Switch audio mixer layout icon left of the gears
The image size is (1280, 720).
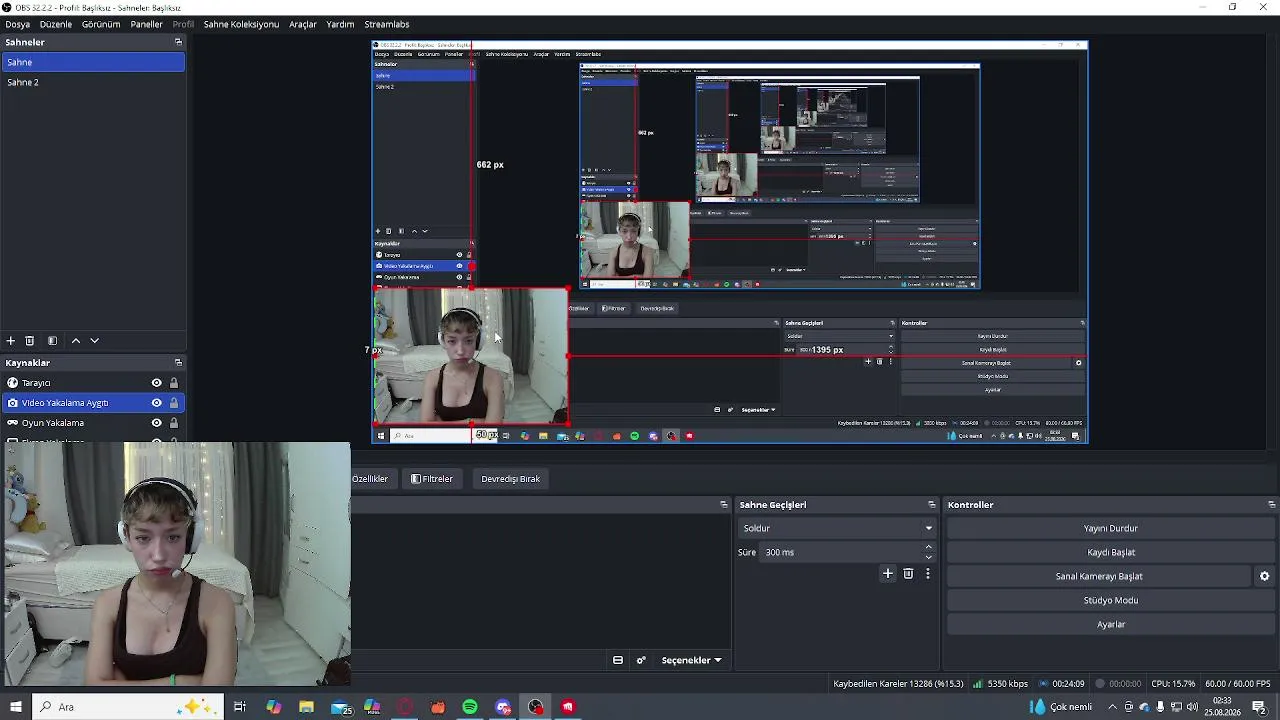(x=618, y=660)
